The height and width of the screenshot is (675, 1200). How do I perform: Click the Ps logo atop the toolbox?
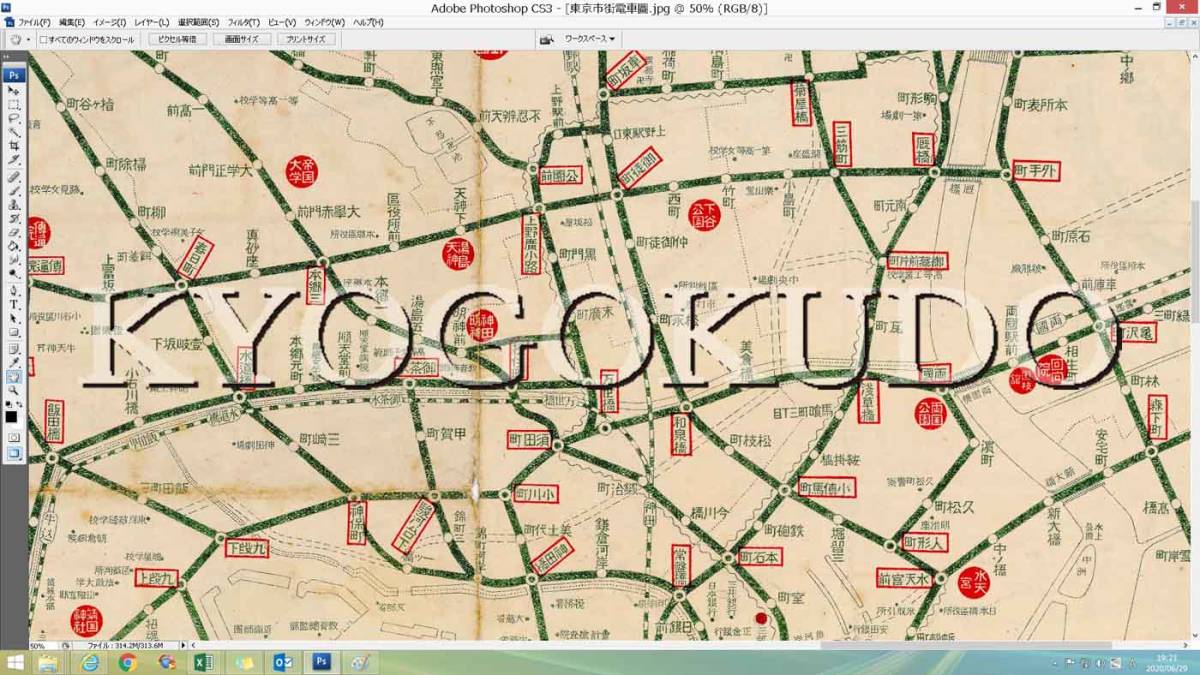tap(14, 74)
